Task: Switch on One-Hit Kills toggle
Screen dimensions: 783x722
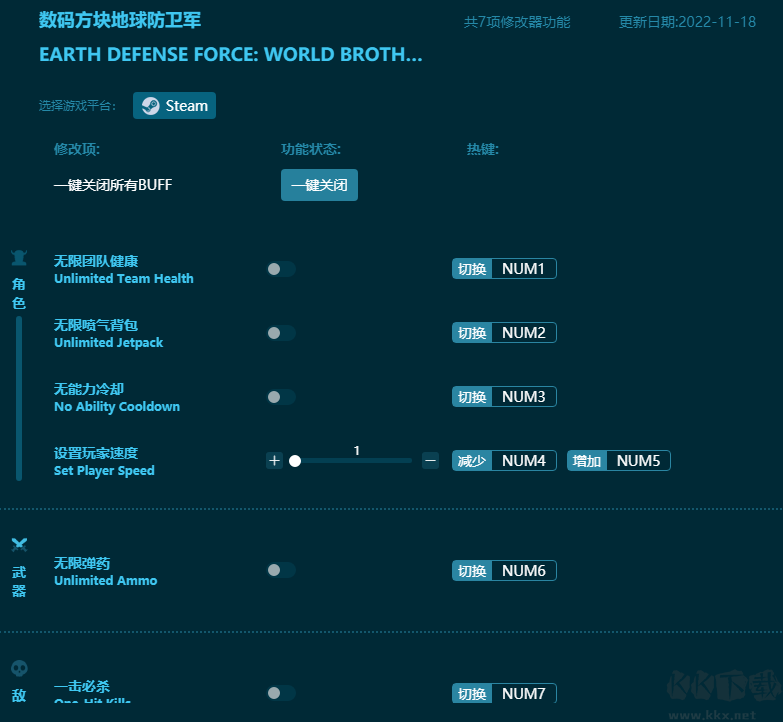Action: [x=281, y=693]
